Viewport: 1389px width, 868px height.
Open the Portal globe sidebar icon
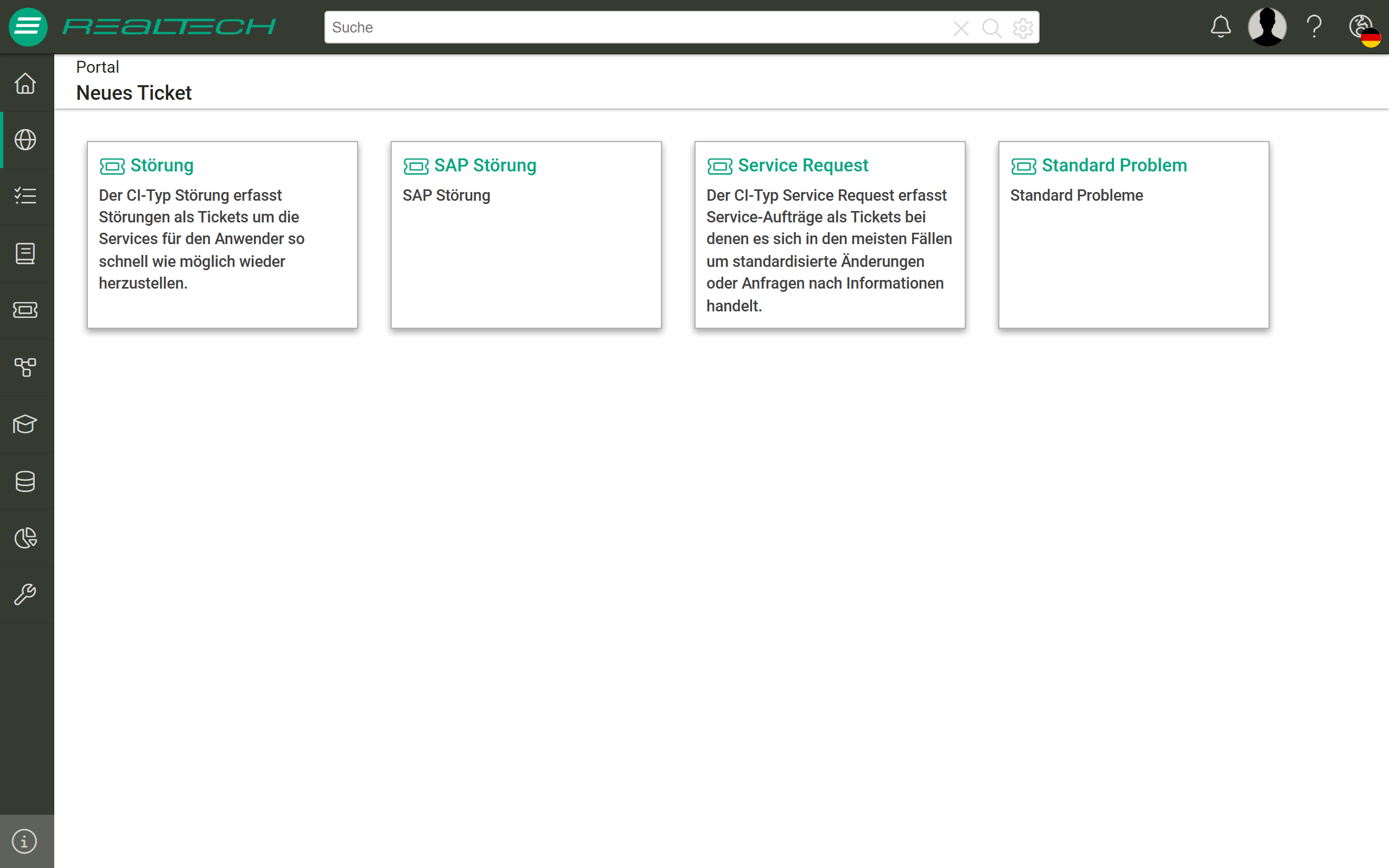[26, 140]
